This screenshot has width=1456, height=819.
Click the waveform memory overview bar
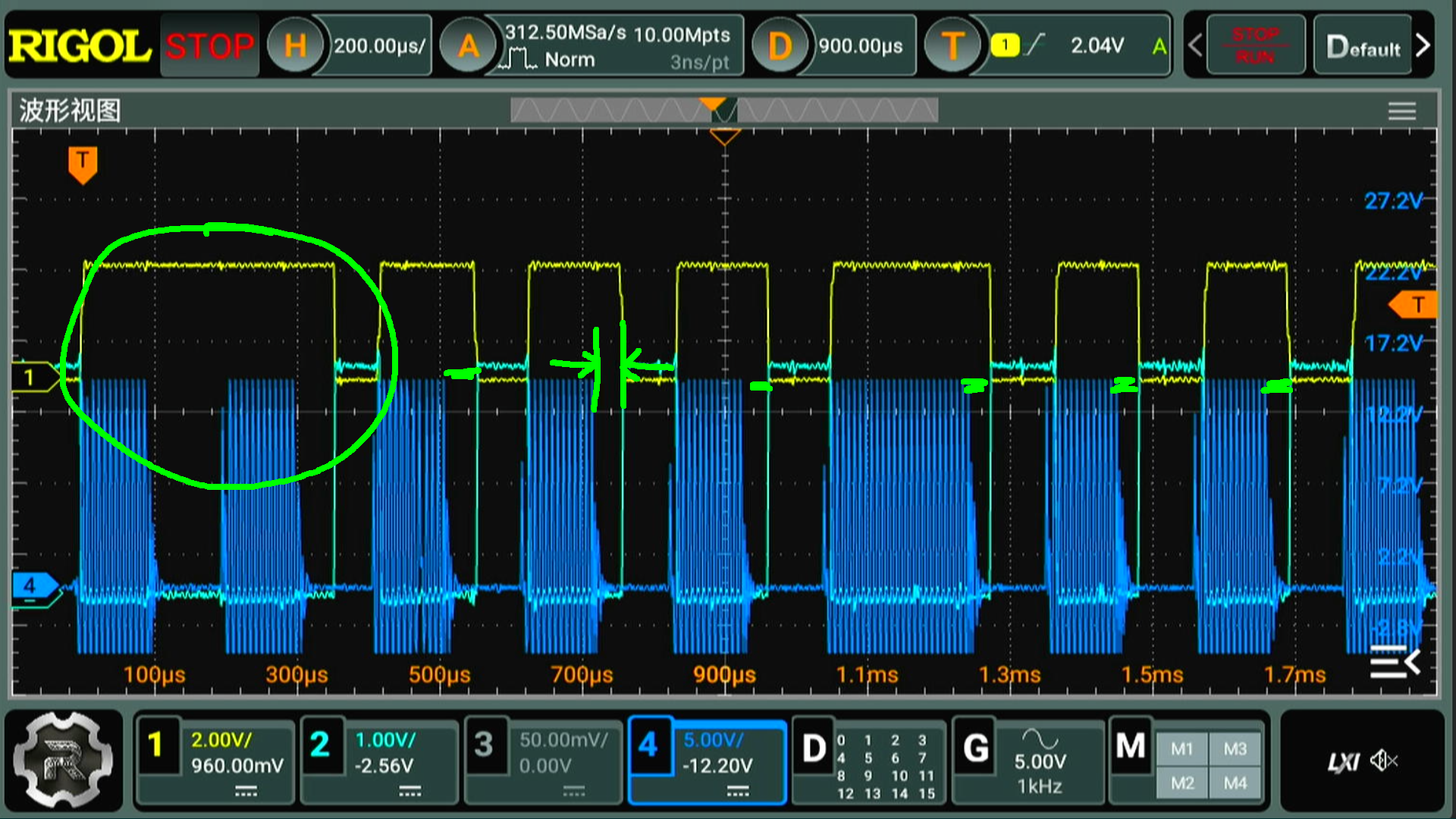(x=724, y=111)
